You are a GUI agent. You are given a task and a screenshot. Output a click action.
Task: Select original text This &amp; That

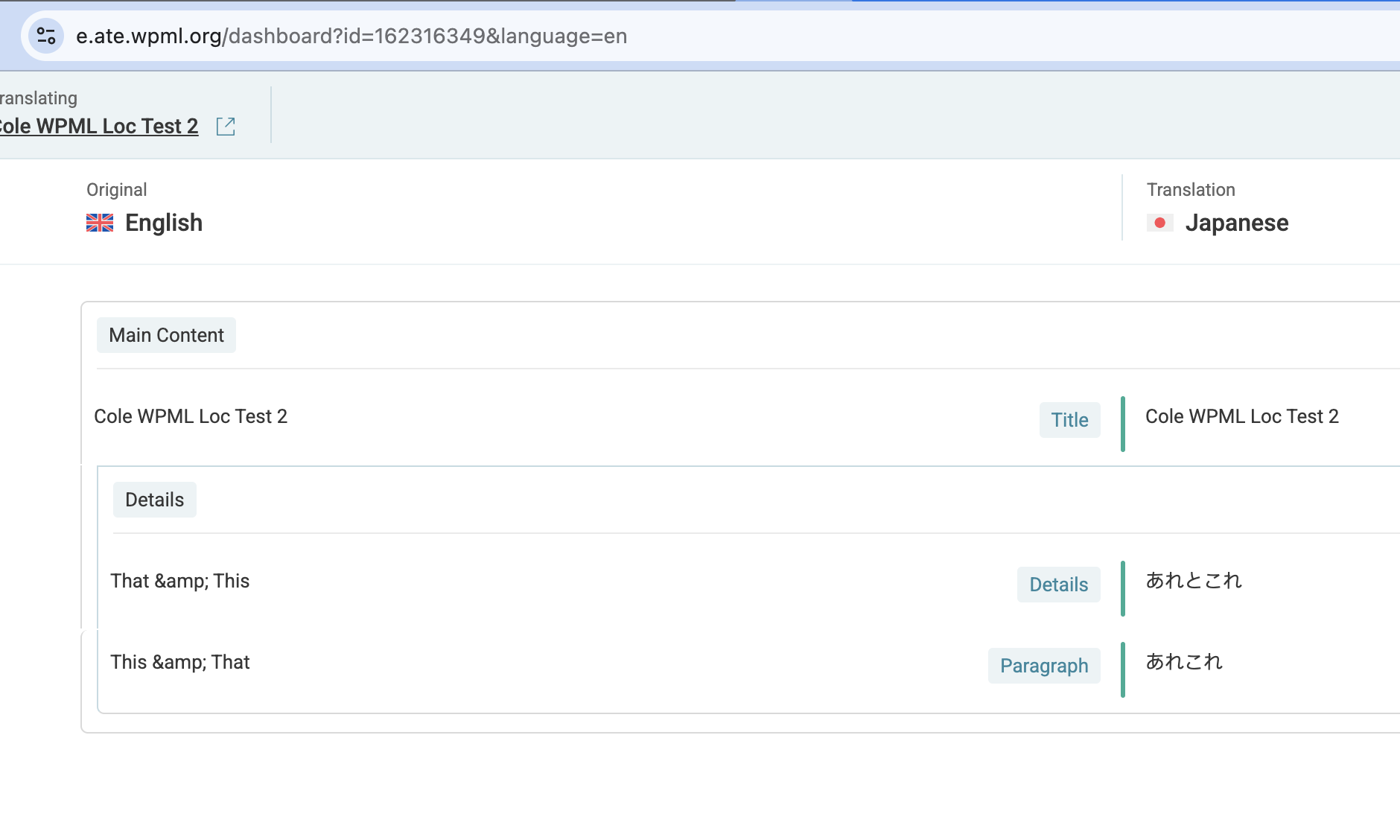[180, 662]
